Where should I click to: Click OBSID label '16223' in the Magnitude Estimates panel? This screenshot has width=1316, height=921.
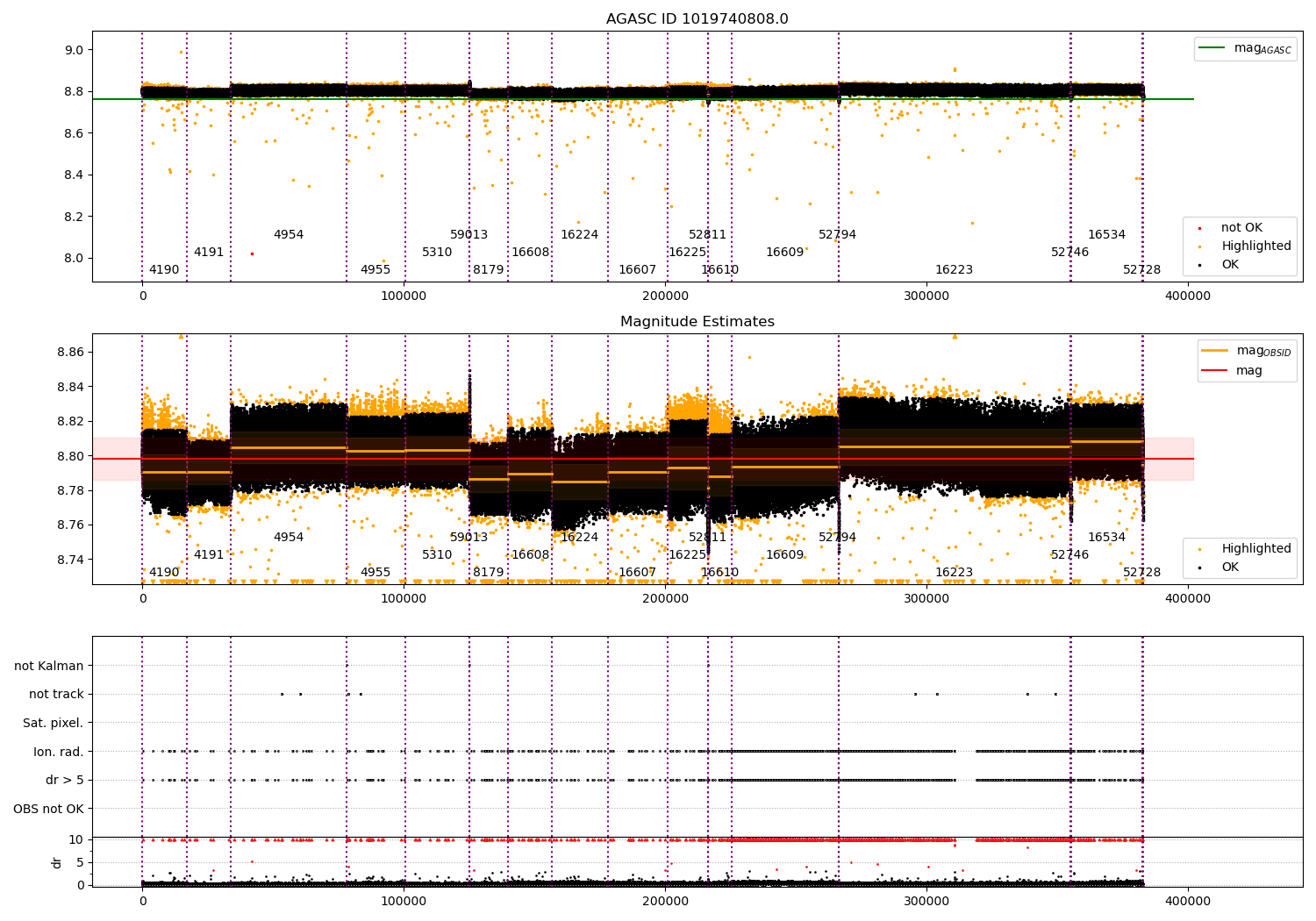(x=955, y=572)
